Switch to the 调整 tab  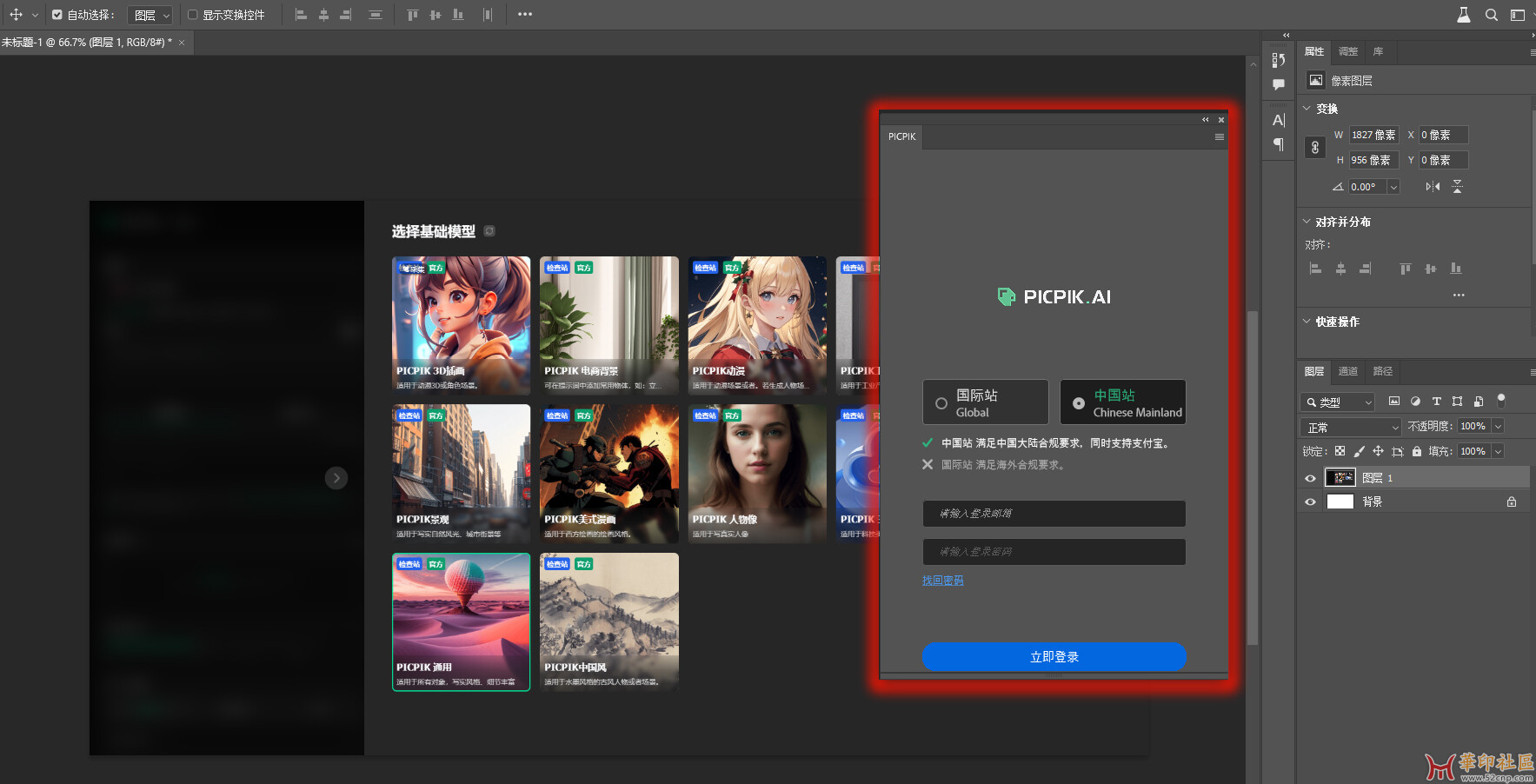(x=1348, y=52)
